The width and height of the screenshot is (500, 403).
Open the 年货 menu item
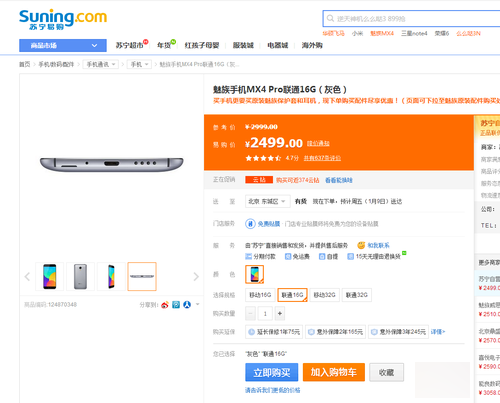click(164, 46)
